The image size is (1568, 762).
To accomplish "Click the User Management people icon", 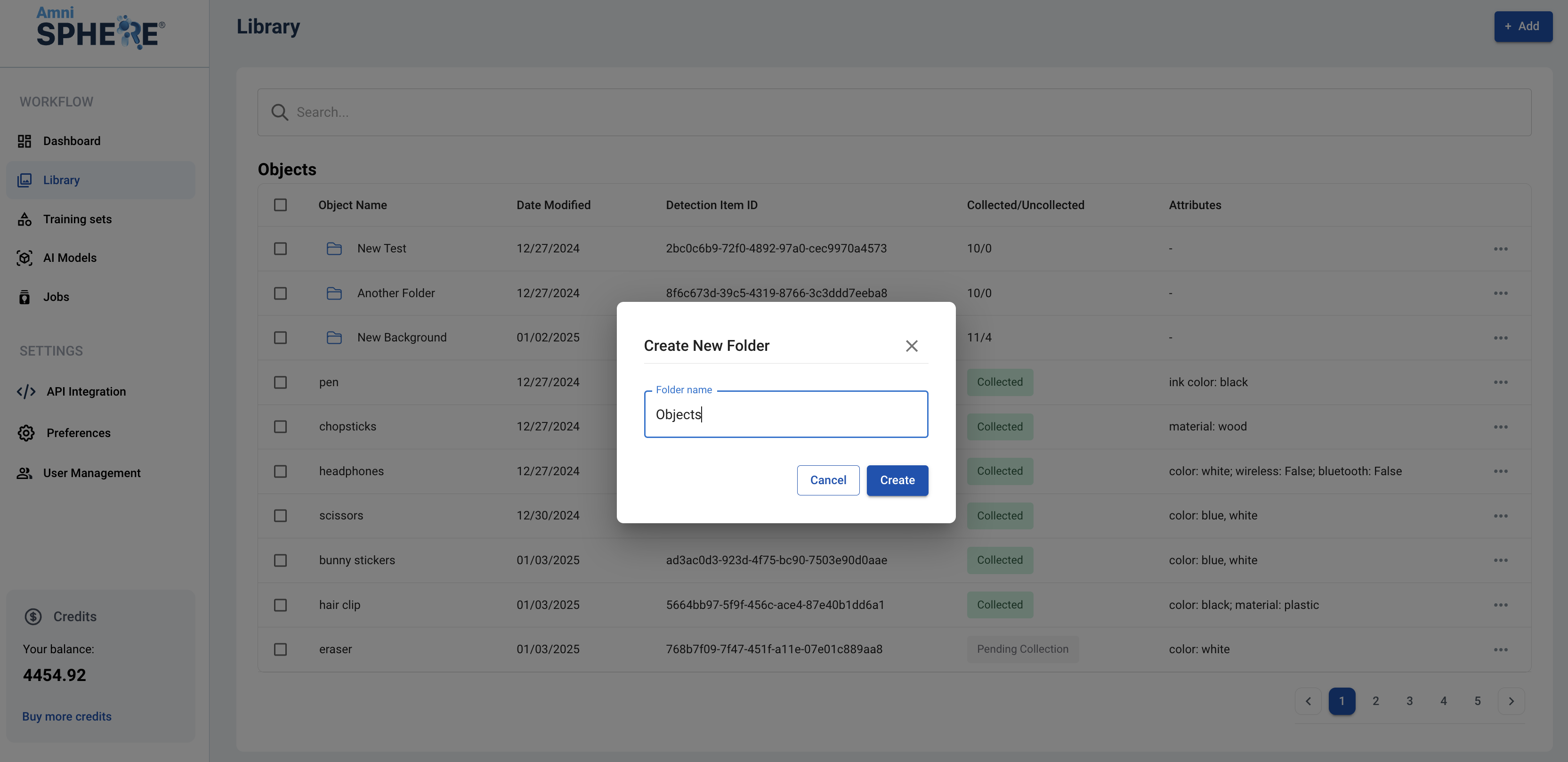I will click(24, 473).
